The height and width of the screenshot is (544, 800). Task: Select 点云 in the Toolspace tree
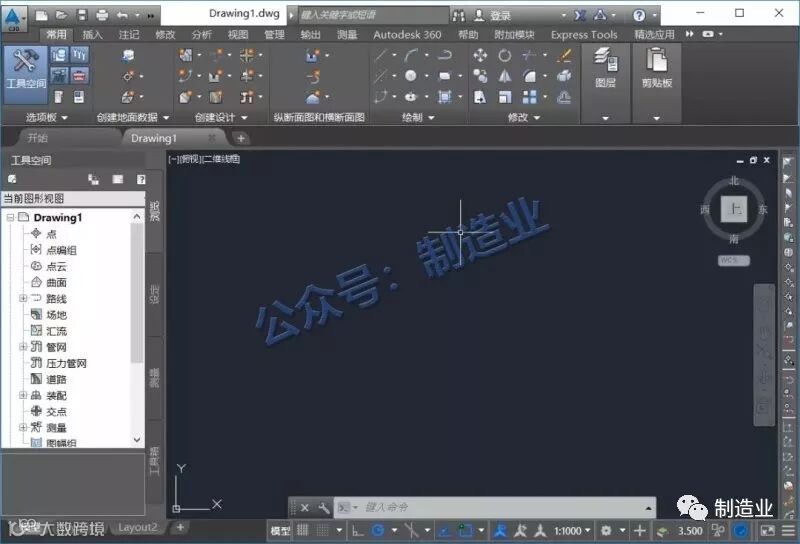click(x=56, y=266)
